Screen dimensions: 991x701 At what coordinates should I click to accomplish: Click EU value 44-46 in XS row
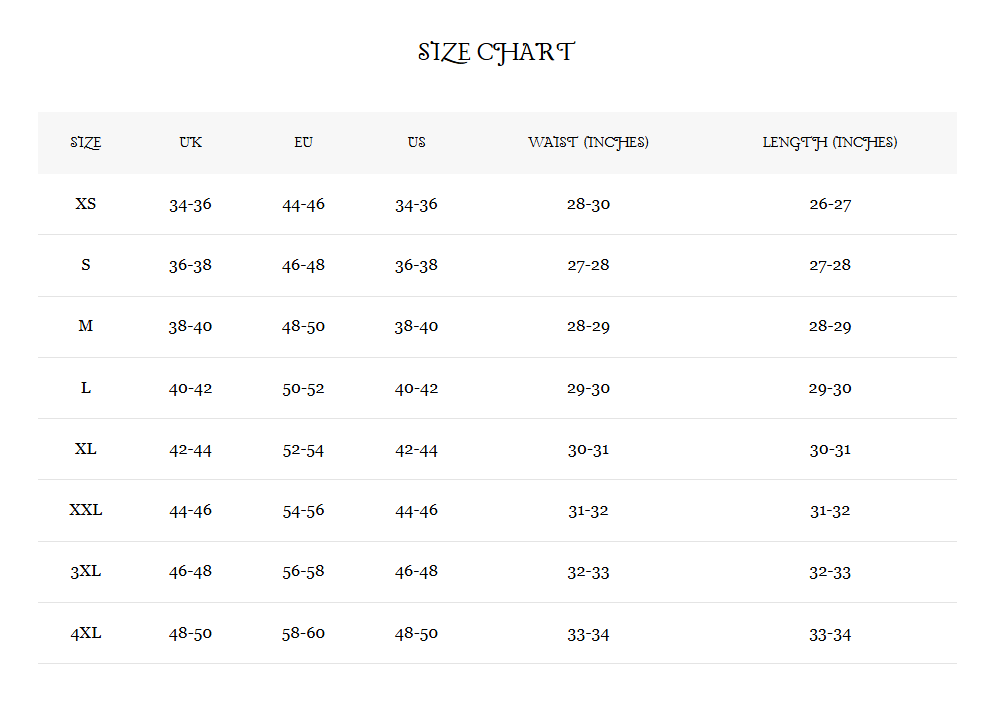[303, 204]
